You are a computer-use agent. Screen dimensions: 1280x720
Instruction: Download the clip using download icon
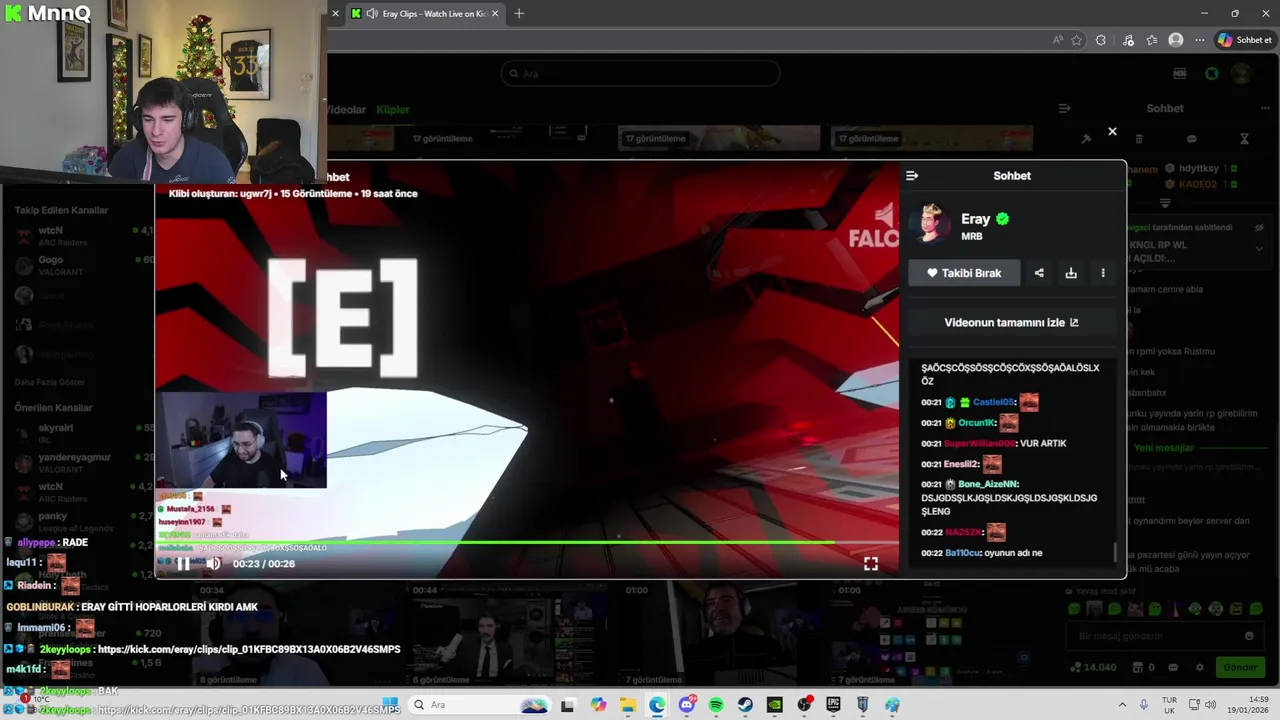pyautogui.click(x=1071, y=273)
